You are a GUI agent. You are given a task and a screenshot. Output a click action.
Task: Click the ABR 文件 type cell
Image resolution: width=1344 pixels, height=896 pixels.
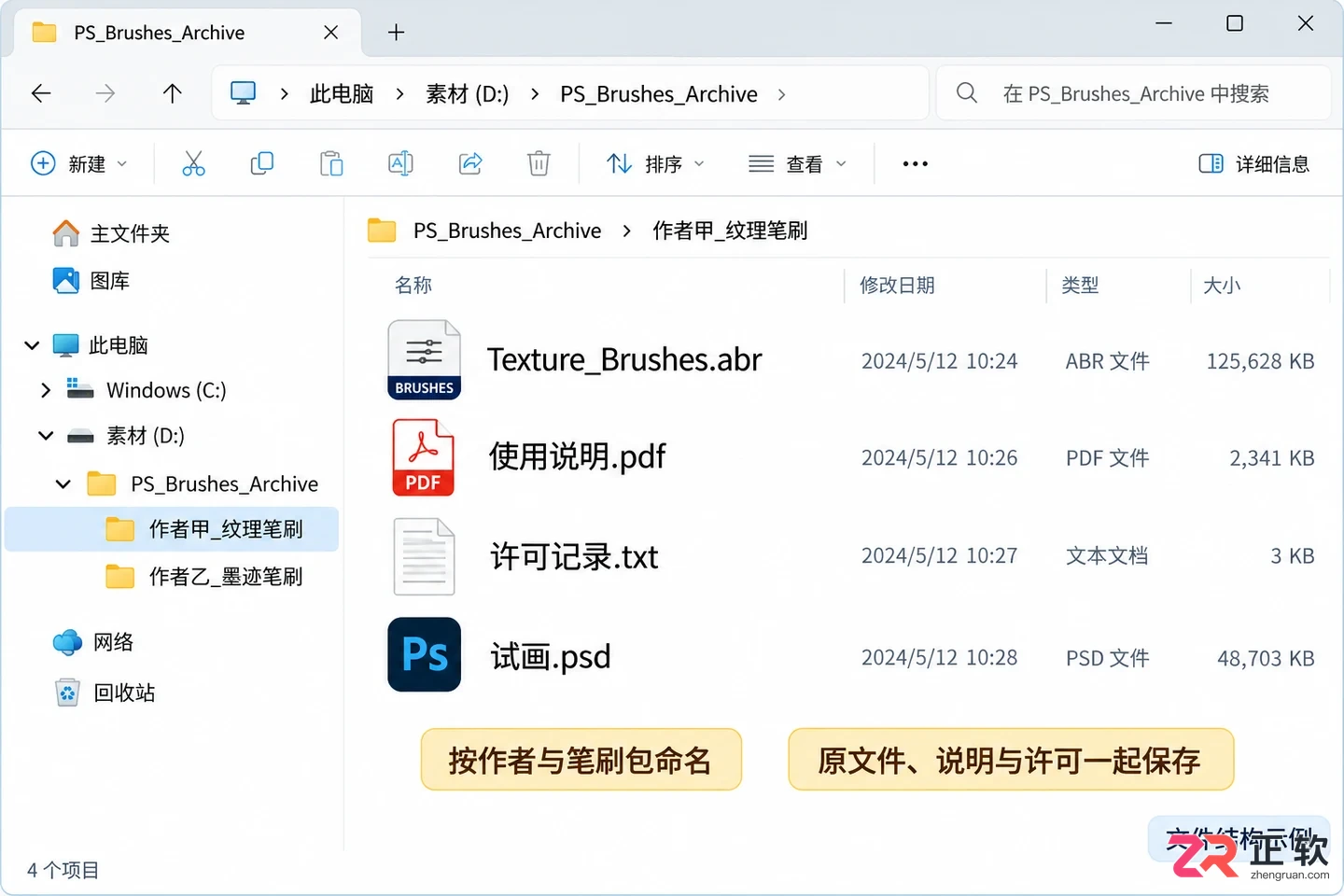(x=1108, y=361)
